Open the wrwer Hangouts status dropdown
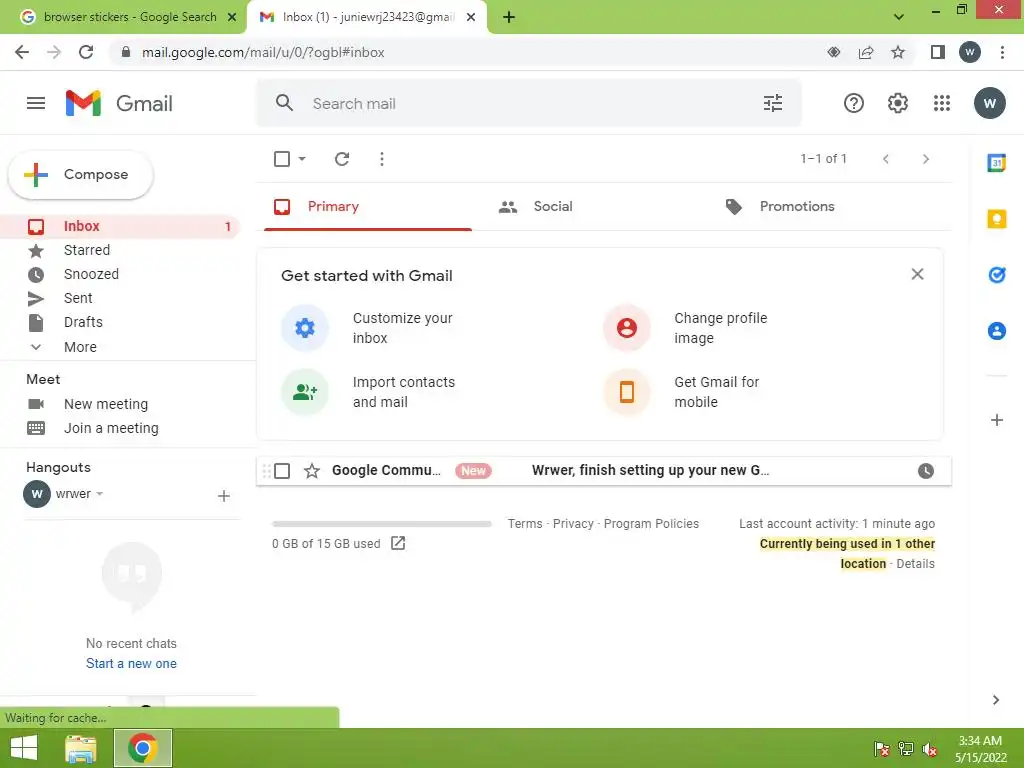 tap(99, 494)
